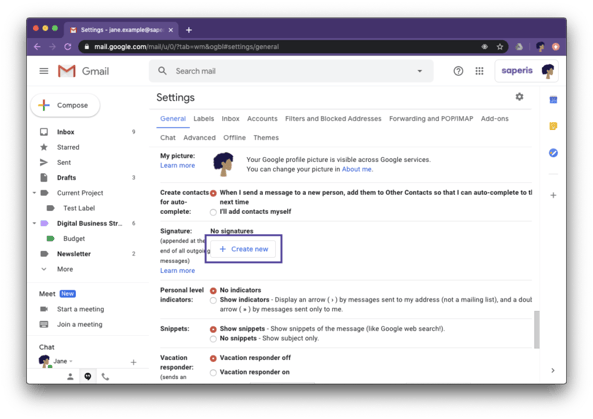This screenshot has width=593, height=419.
Task: Open the Themes tab
Action: [x=266, y=138]
